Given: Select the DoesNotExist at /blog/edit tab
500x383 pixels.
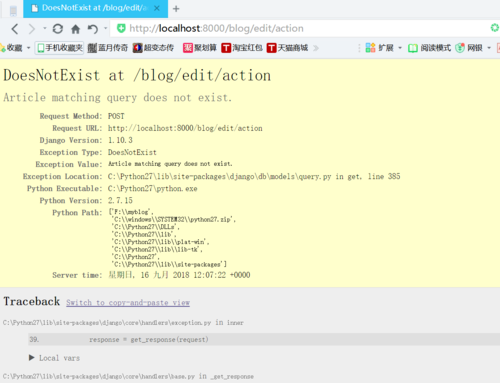Looking at the screenshot, I should 96,8.
